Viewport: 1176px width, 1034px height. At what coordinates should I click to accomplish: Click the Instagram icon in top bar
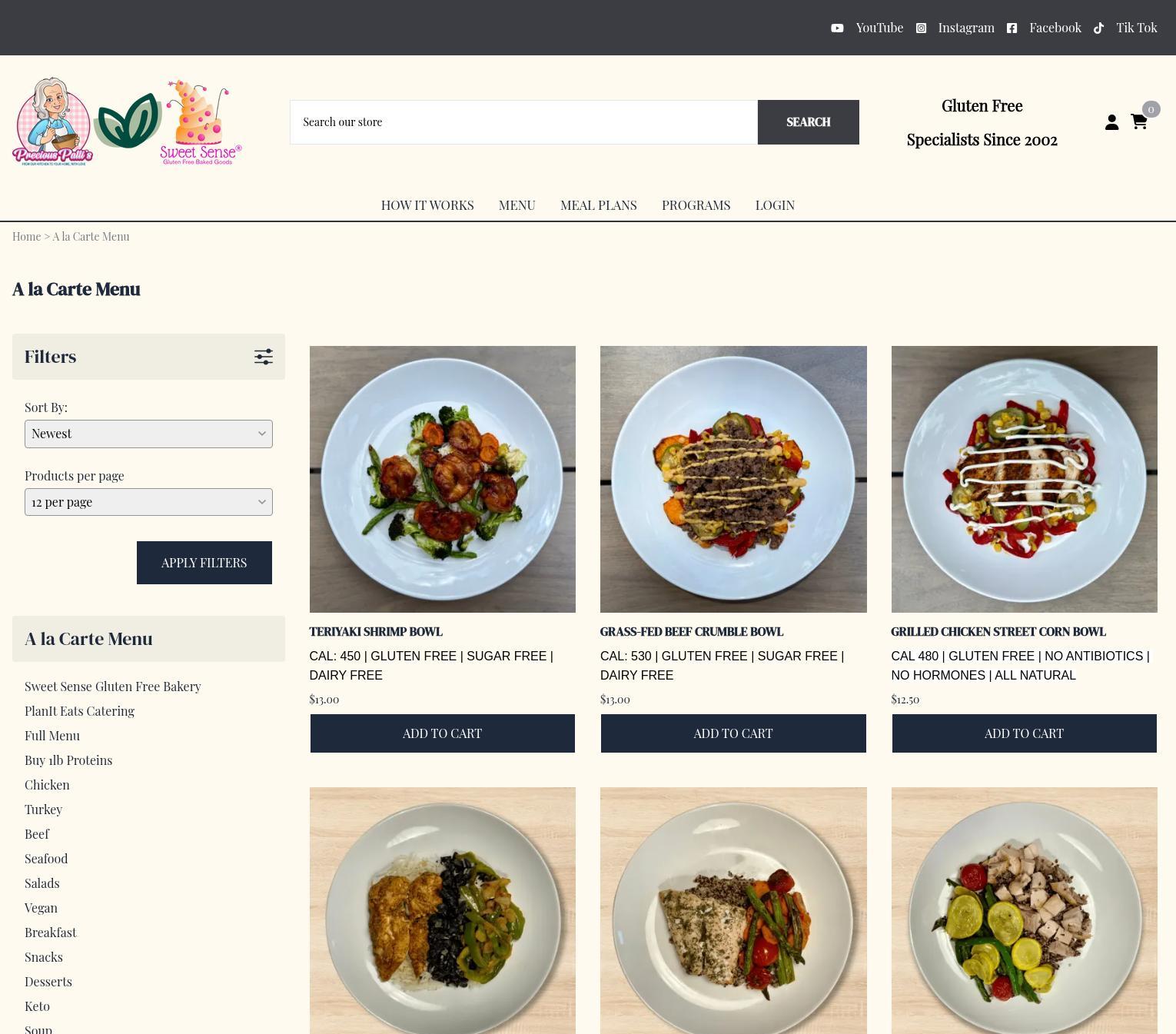pos(921,28)
